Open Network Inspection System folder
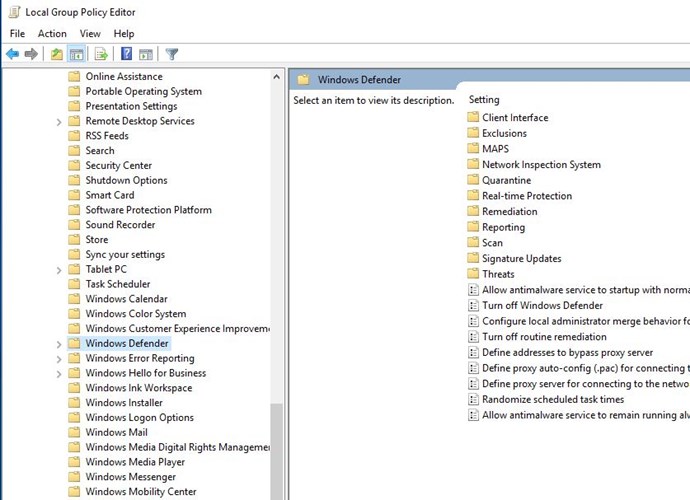This screenshot has height=500, width=690. [541, 164]
